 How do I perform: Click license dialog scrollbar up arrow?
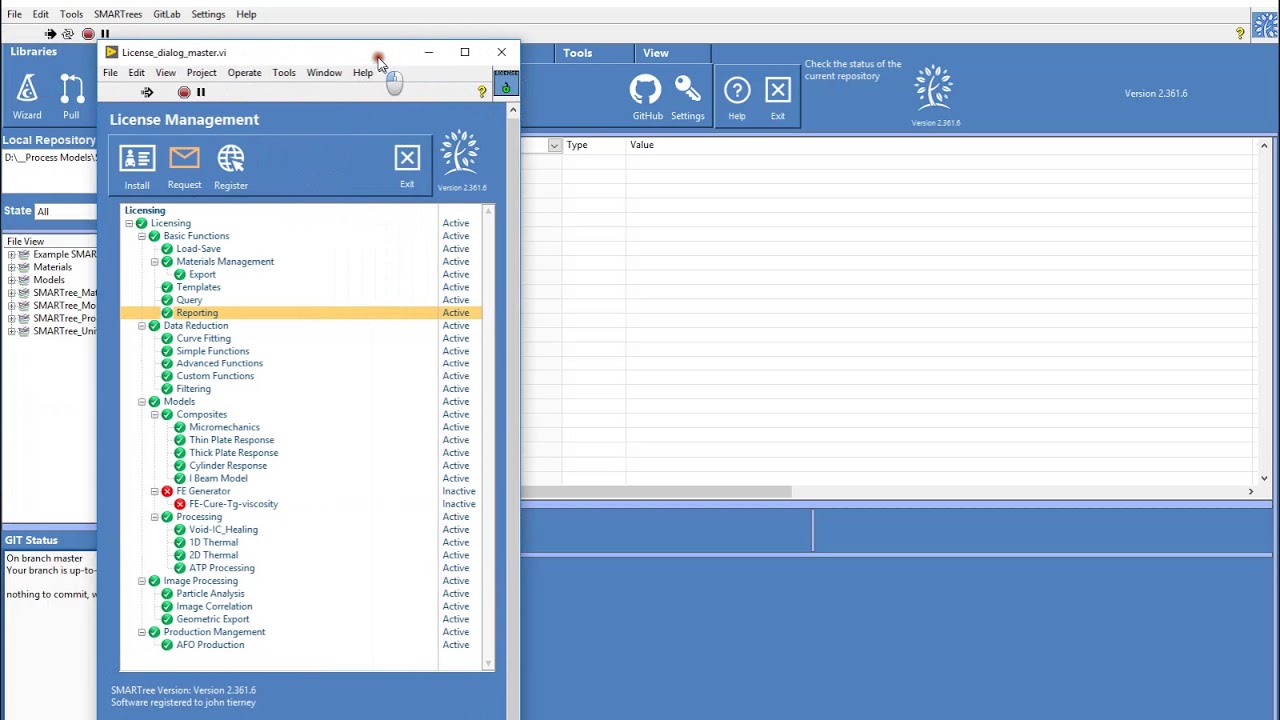(513, 110)
